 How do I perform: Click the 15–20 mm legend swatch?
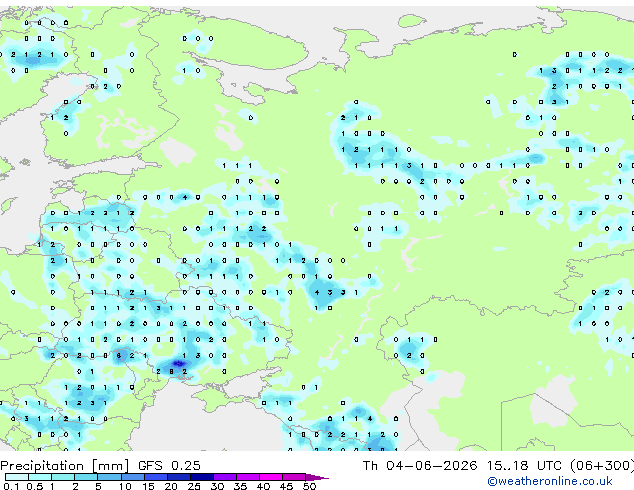(x=156, y=477)
